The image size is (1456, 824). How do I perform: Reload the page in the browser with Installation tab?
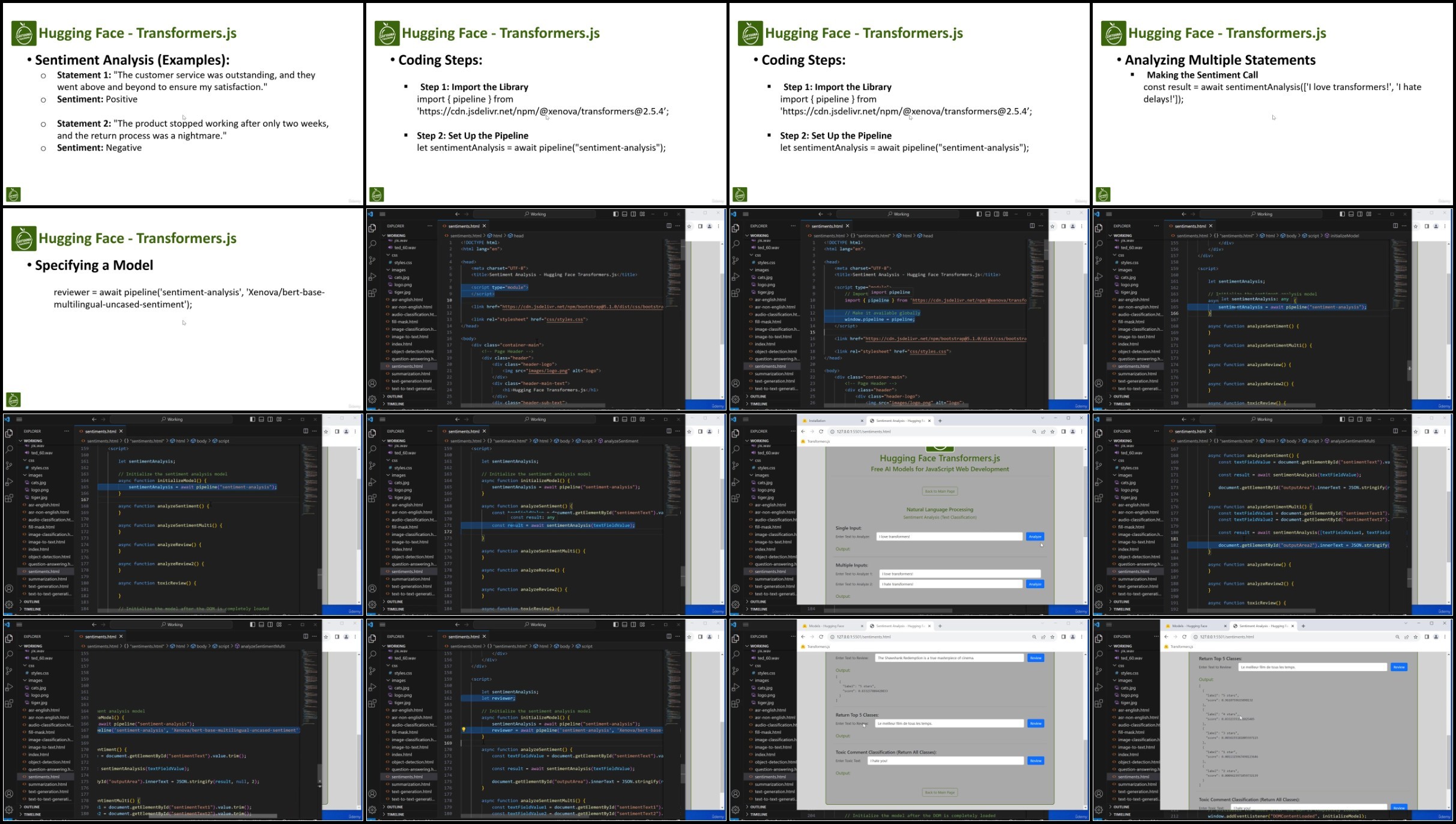point(821,432)
